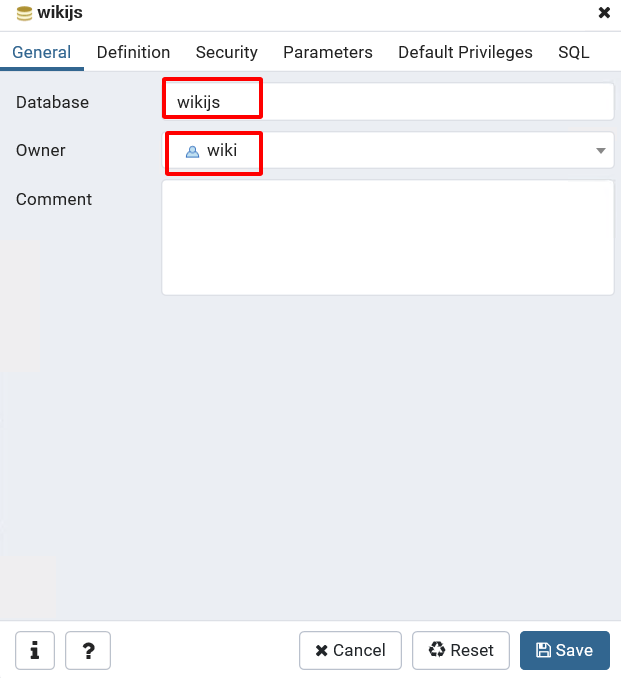Click the wikijs database icon in title

pos(25,13)
